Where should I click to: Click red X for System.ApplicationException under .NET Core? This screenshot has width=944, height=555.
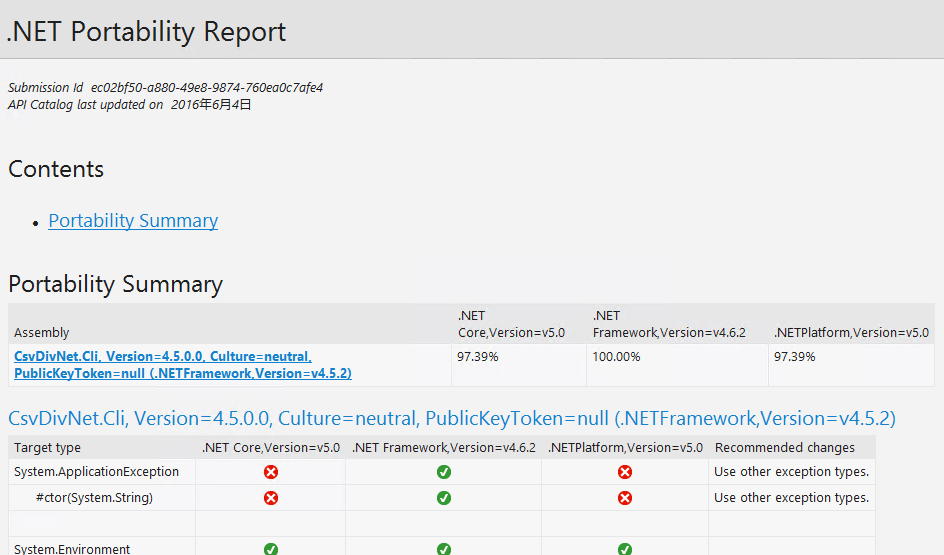[x=271, y=472]
